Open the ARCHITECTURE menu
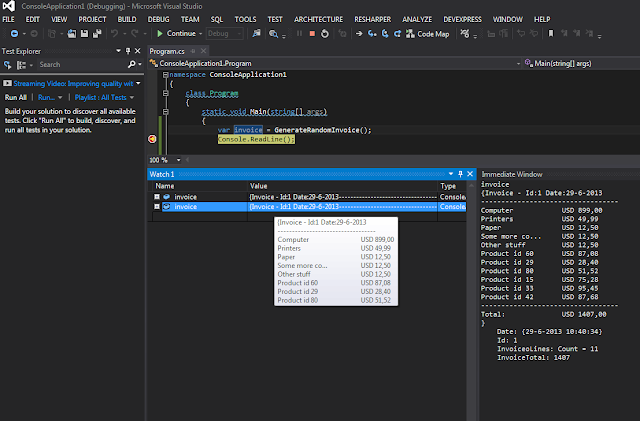The width and height of the screenshot is (640, 421). click(x=317, y=18)
